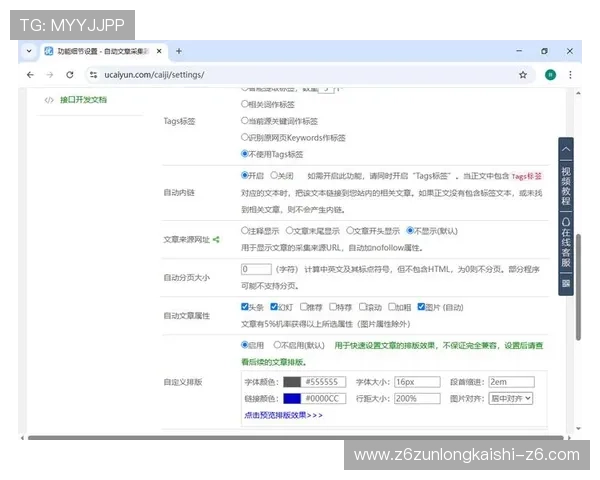Open 点击预览排版效果>>> link

click(x=284, y=415)
